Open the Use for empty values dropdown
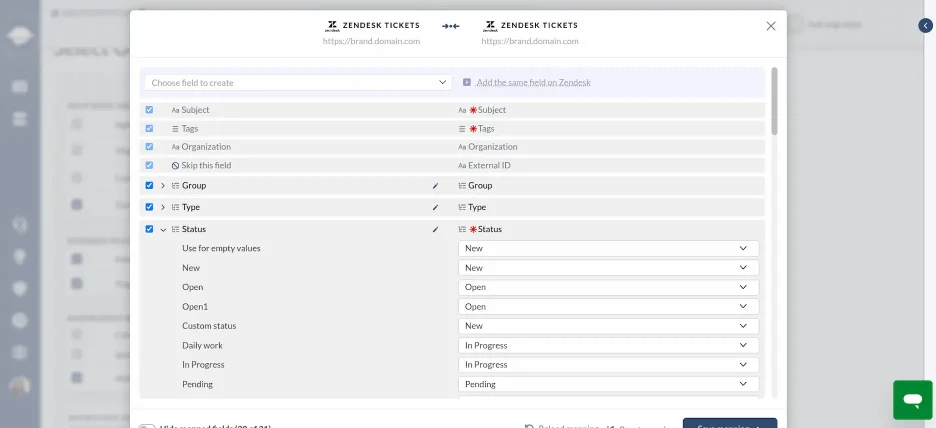Image resolution: width=936 pixels, height=428 pixels. pyautogui.click(x=608, y=248)
